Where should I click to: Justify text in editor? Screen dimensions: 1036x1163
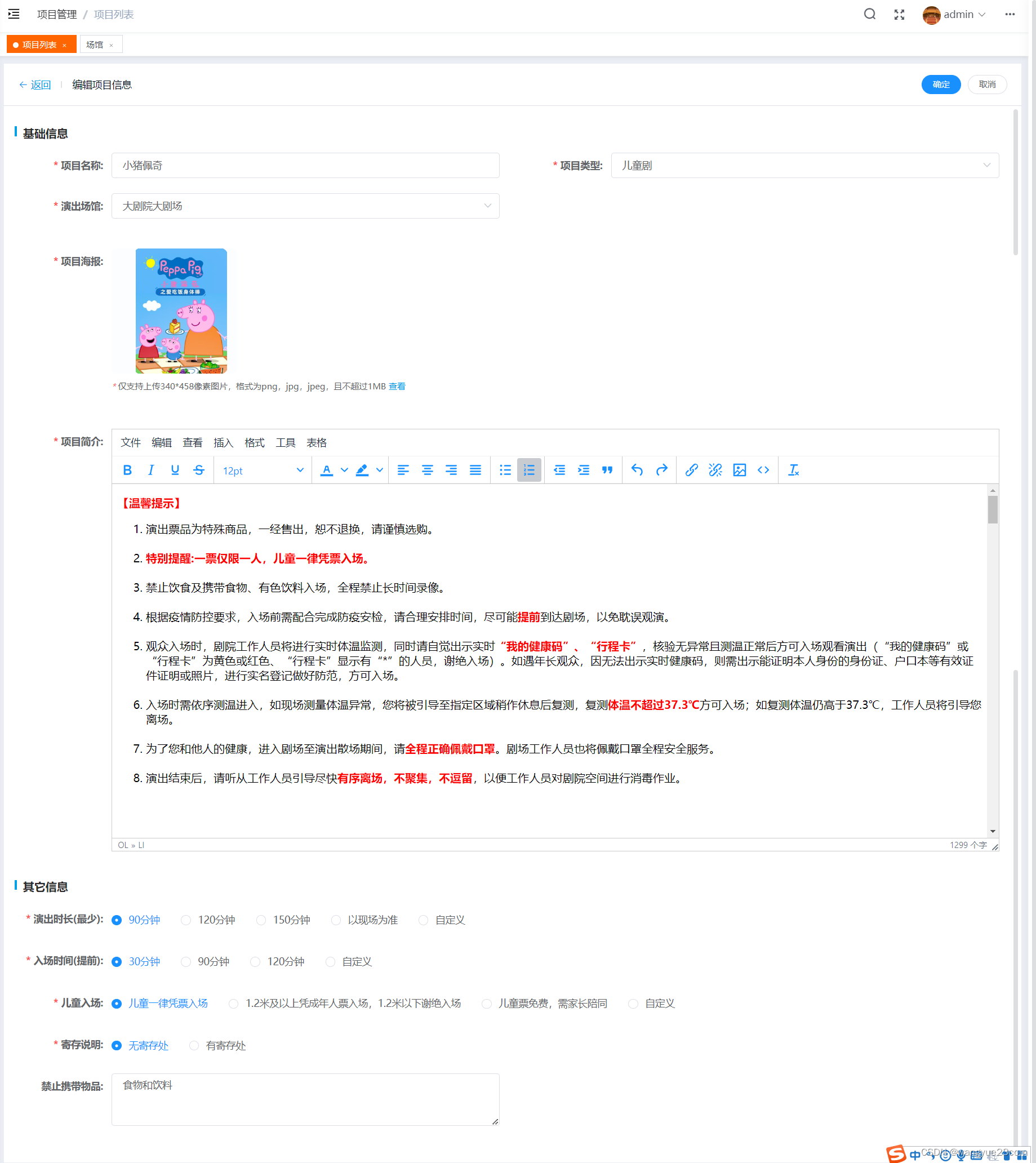[475, 470]
